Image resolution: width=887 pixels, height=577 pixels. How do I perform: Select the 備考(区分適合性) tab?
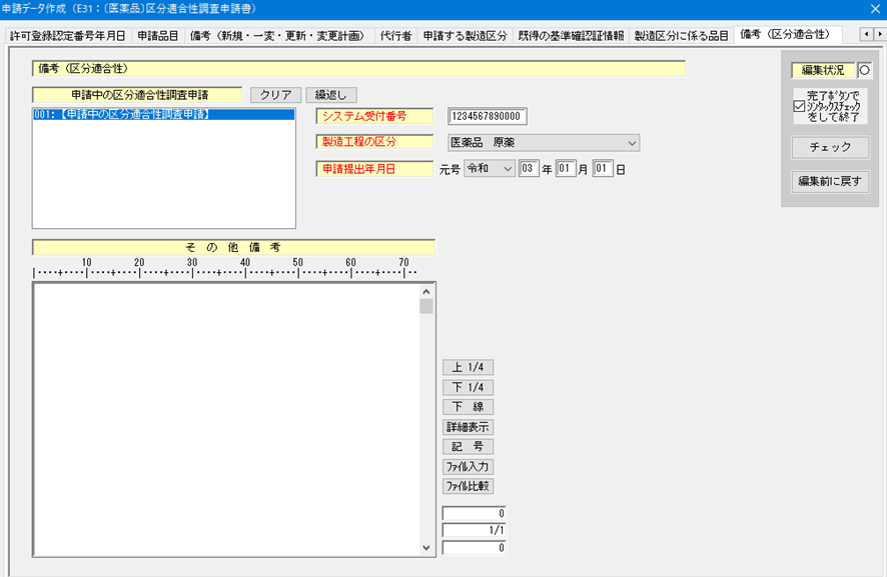tap(787, 35)
